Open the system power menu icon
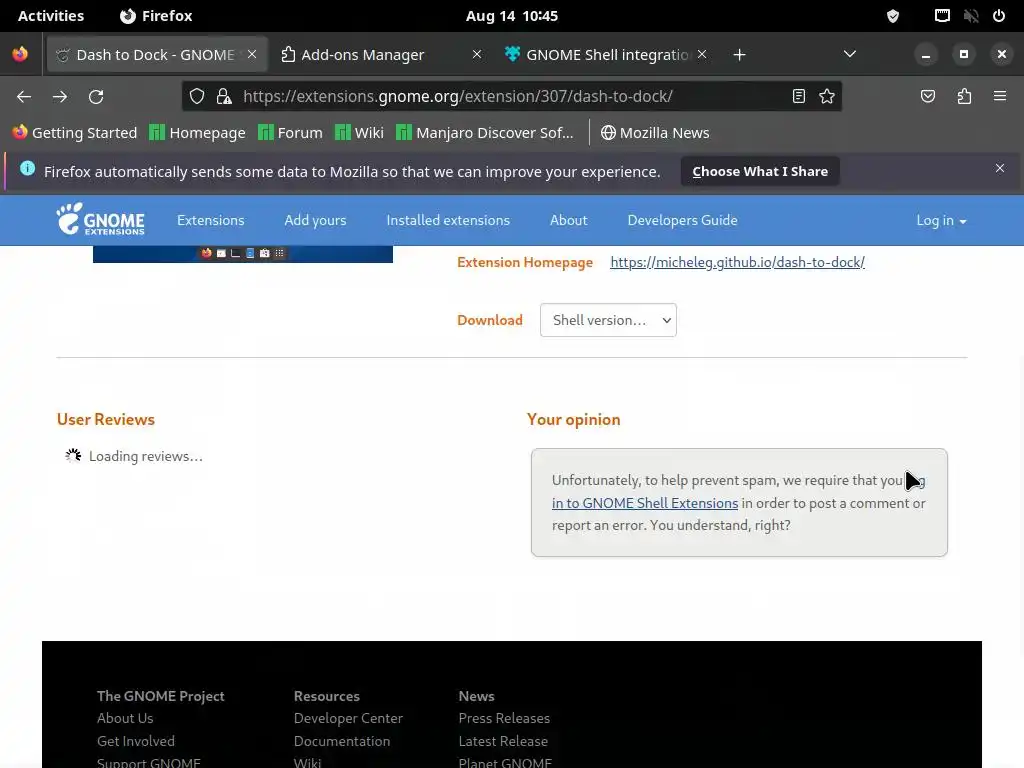The image size is (1024, 768). pos(999,16)
